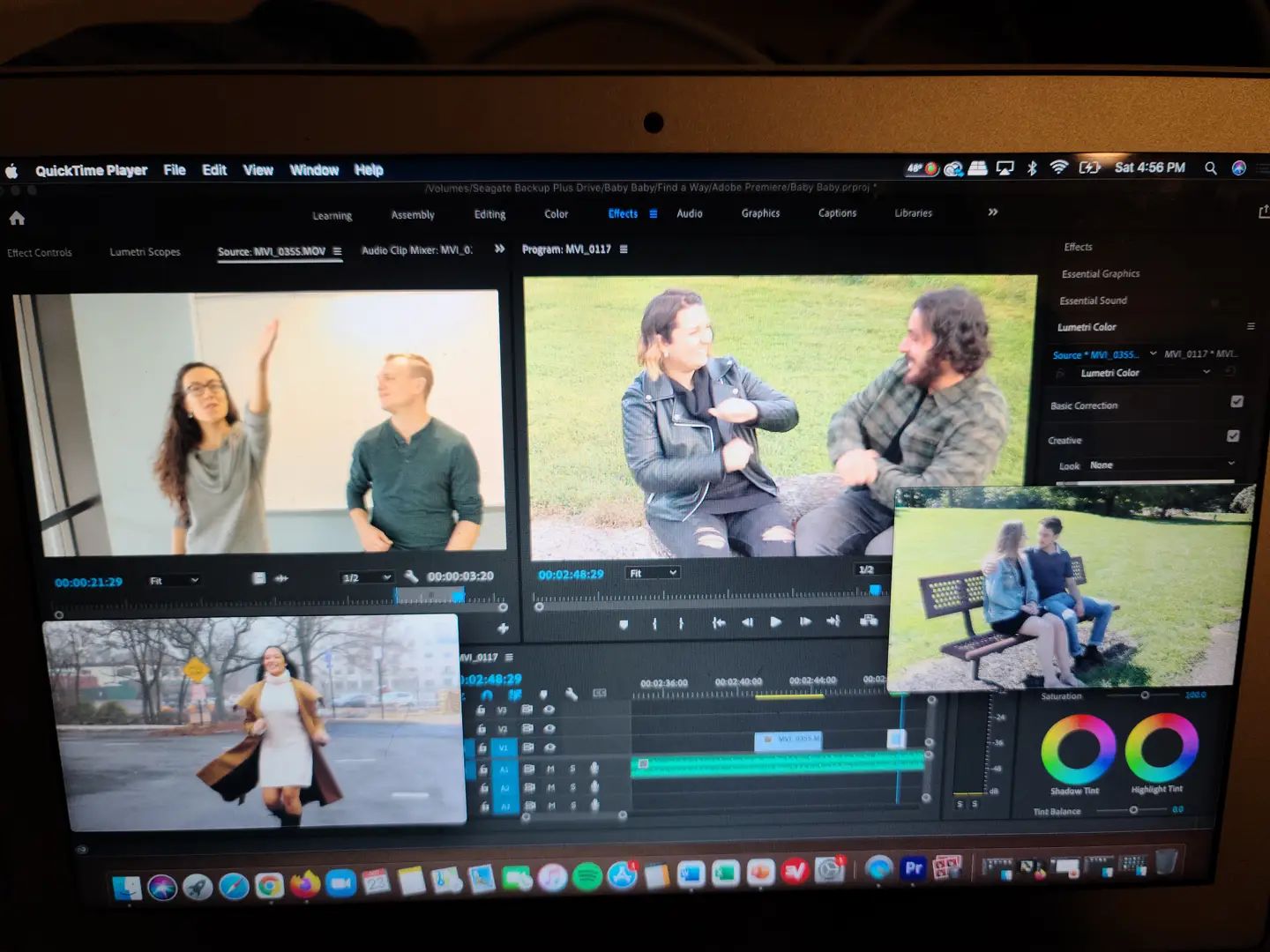The width and height of the screenshot is (1270, 952).
Task: Click the Export Frame camera icon
Action: tap(869, 621)
